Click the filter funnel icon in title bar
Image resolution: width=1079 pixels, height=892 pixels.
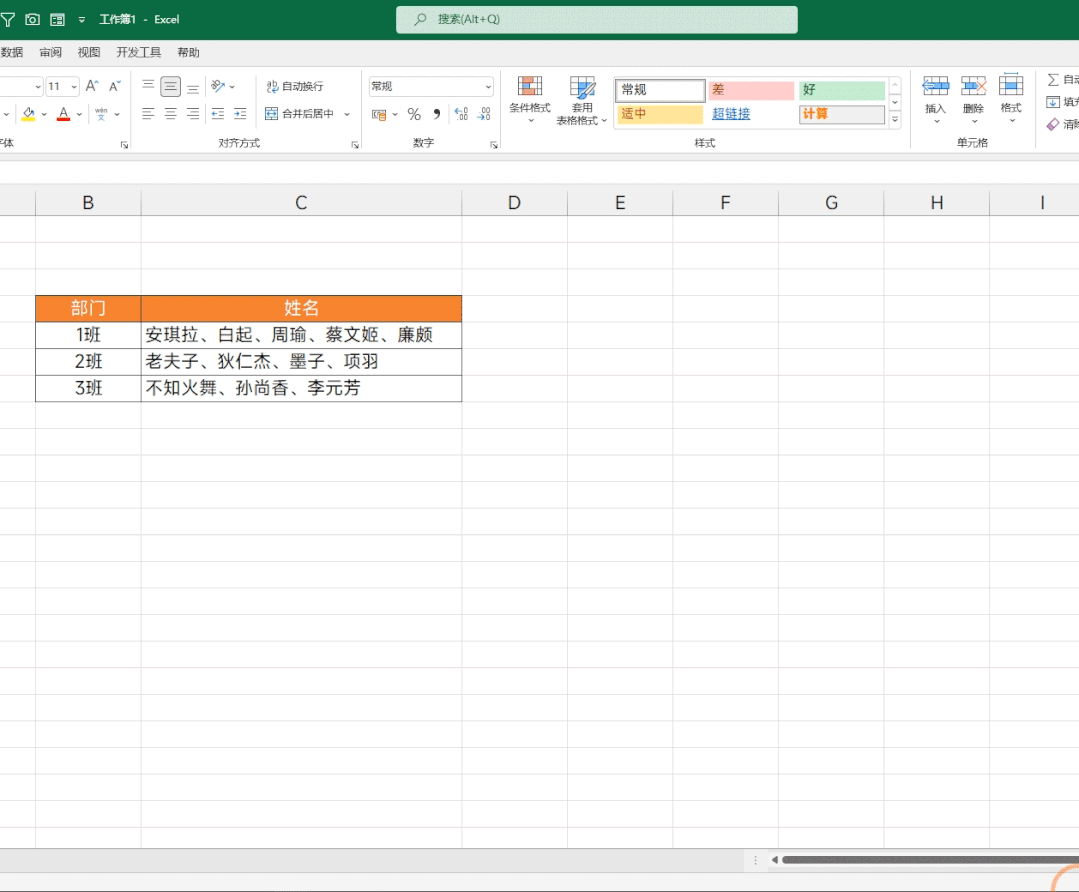[8, 19]
